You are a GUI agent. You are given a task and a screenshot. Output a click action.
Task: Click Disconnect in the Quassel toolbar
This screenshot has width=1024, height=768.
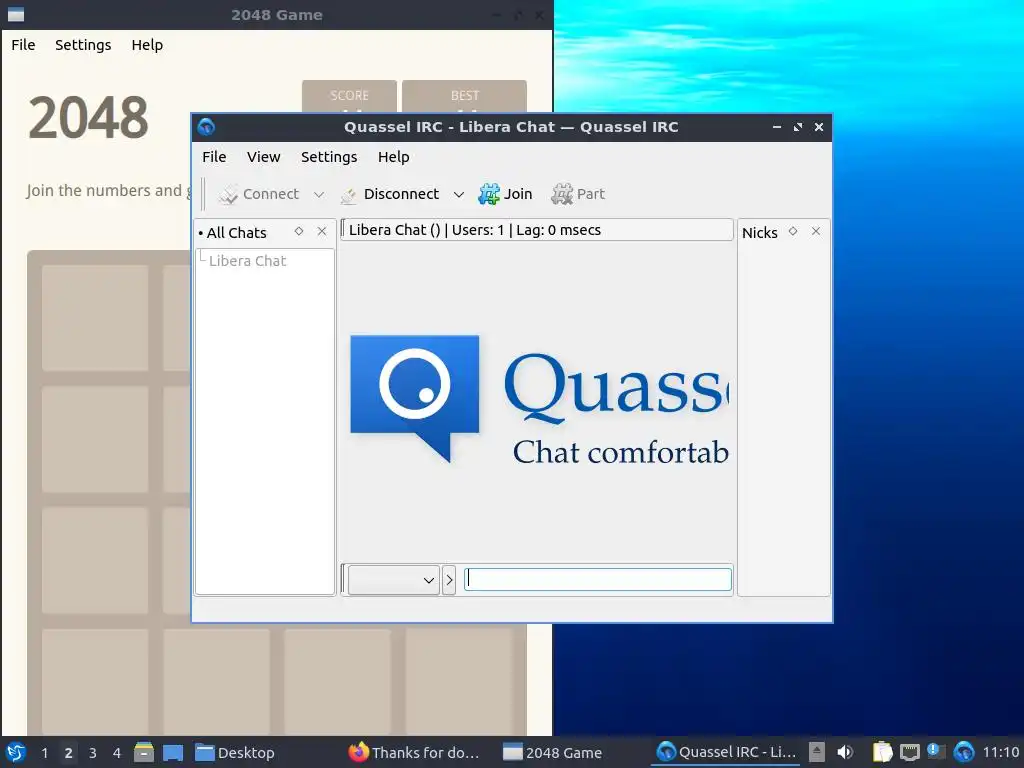click(x=390, y=194)
